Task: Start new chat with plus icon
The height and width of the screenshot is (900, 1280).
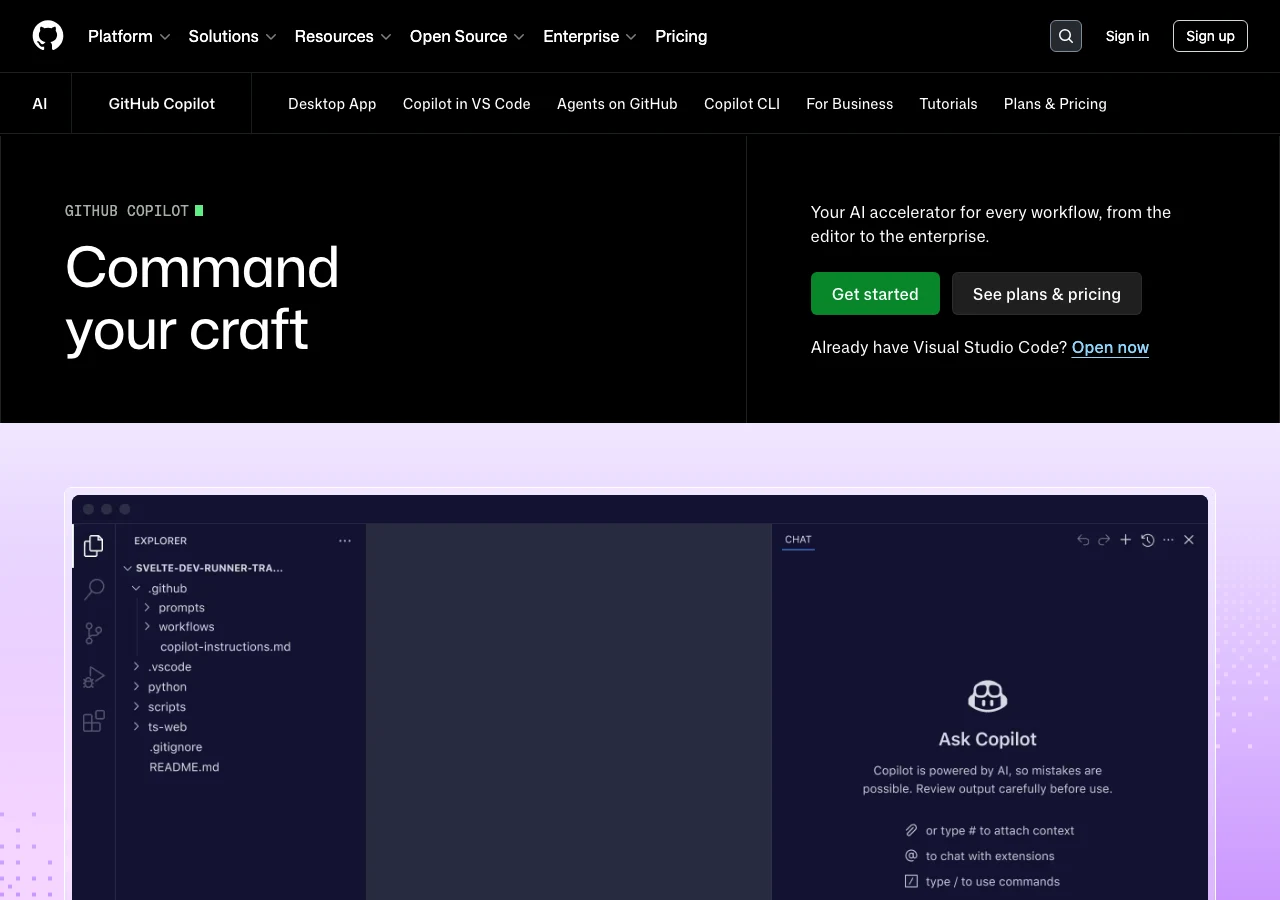Action: point(1125,540)
